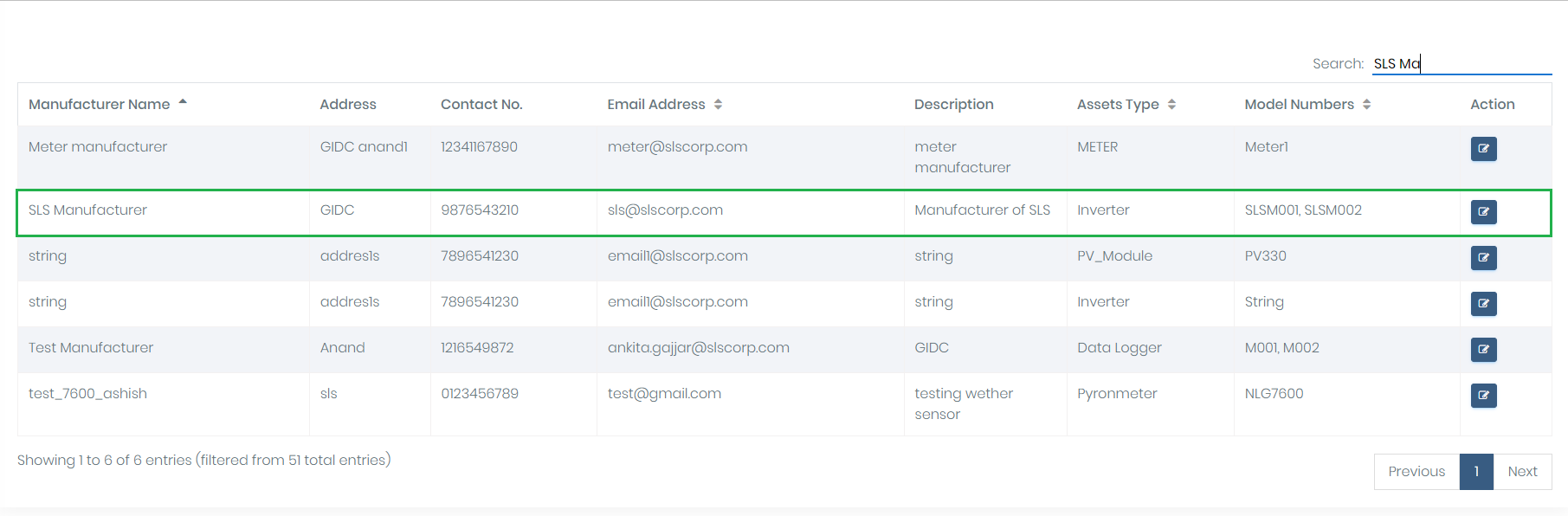
Task: Edit the string row with Inverter asset type
Action: [1483, 304]
